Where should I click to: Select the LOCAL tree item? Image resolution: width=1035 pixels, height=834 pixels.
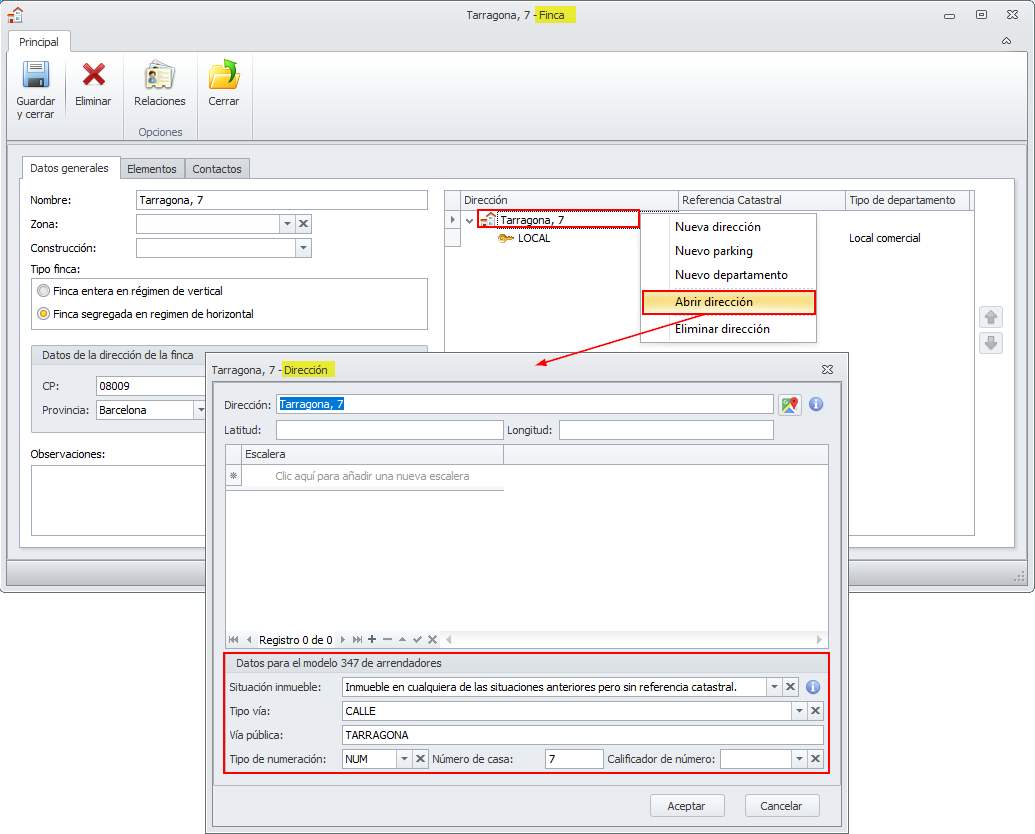point(534,238)
